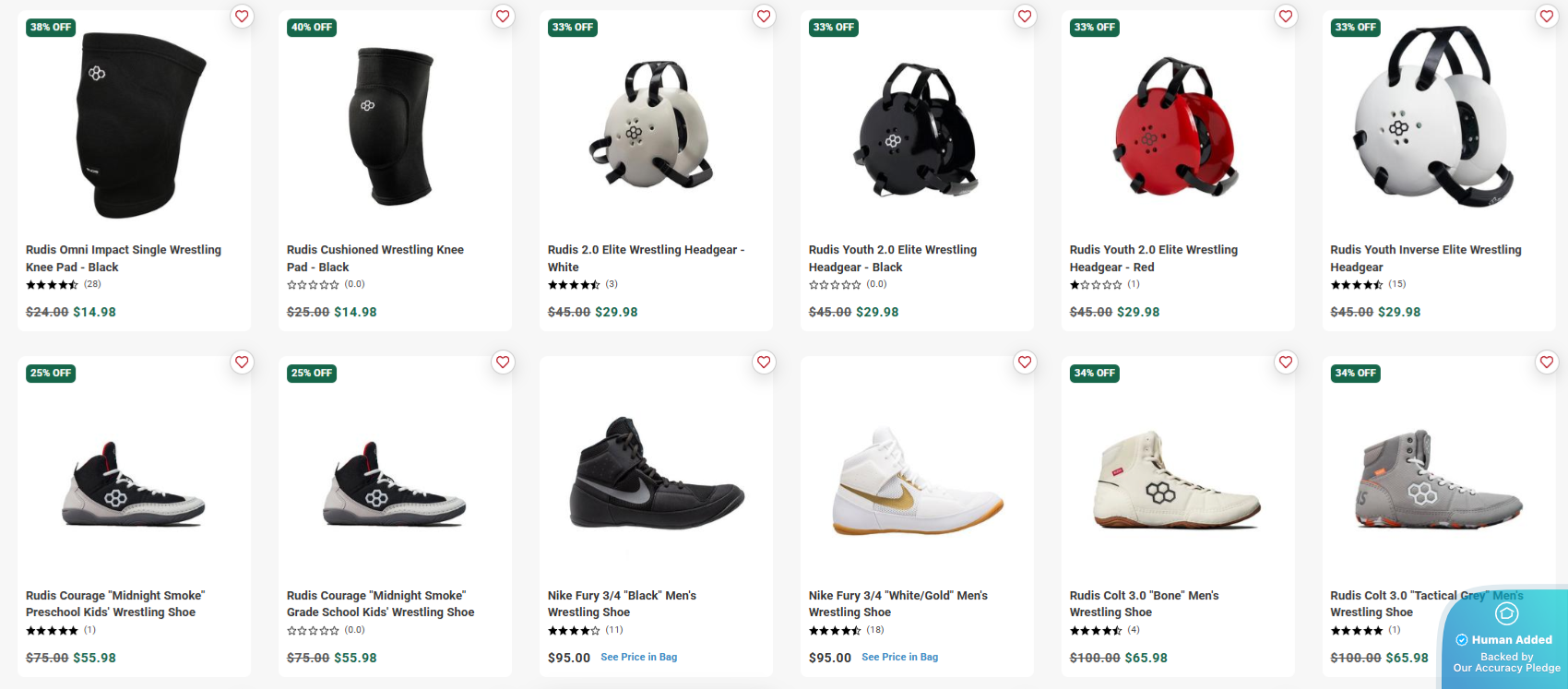Click the Nike Fury White/Gold shoe image

(917, 481)
